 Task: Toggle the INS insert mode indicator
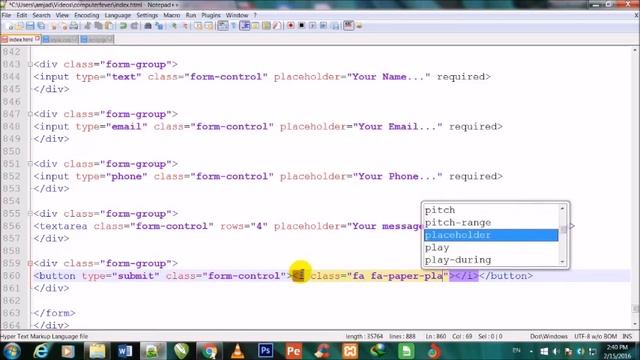pyautogui.click(x=627, y=337)
